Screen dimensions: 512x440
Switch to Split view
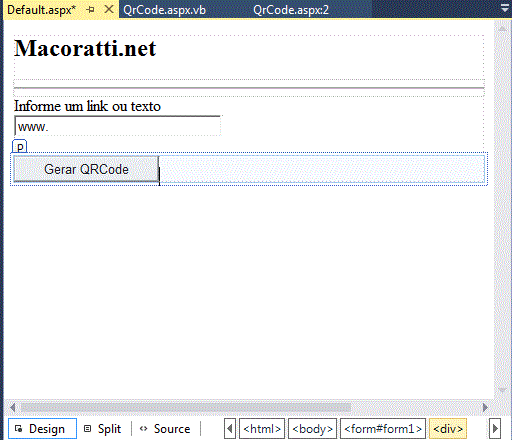(102, 429)
